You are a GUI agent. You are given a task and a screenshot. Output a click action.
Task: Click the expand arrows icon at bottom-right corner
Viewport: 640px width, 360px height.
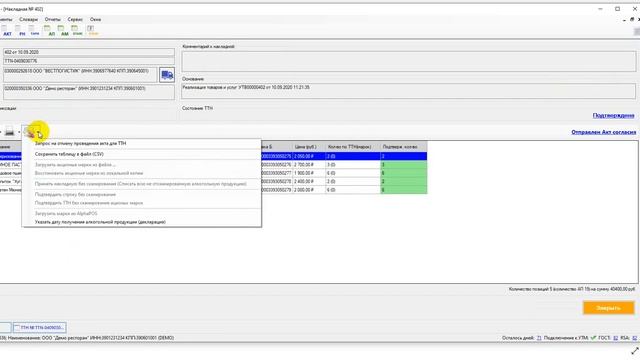pos(635,351)
